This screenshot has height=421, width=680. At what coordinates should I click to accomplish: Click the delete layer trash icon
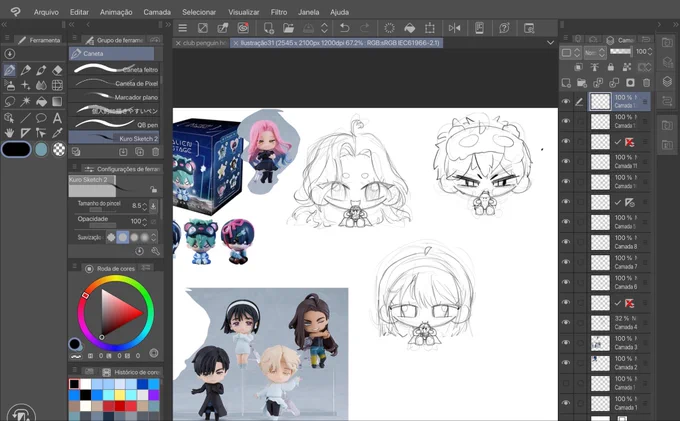pos(646,82)
